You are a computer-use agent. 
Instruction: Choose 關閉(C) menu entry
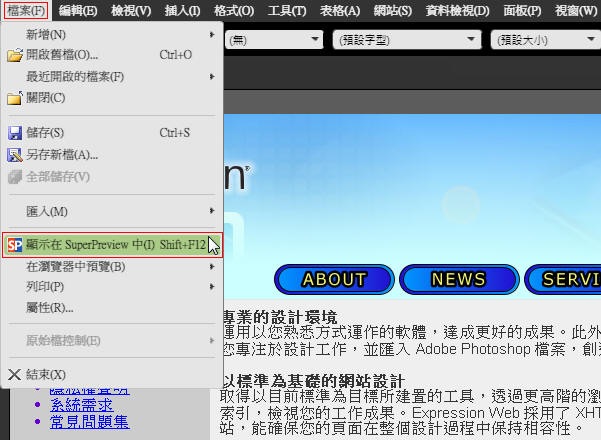(x=112, y=98)
